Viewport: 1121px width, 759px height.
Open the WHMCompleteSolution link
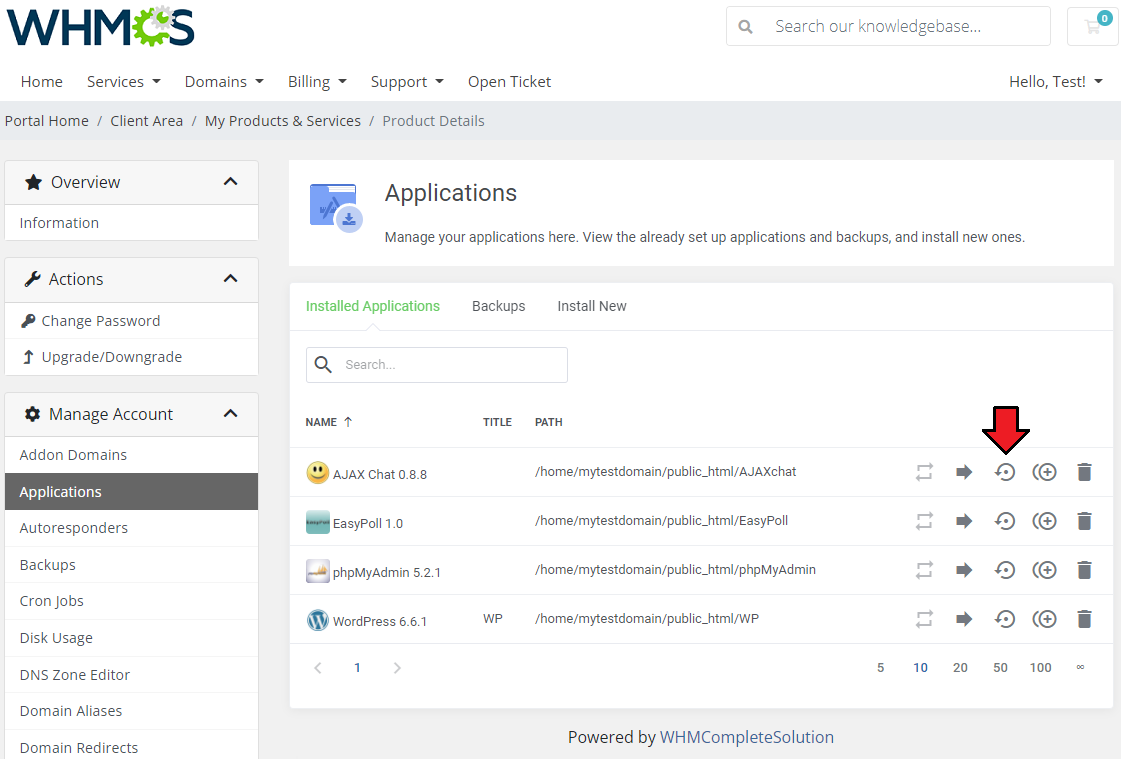tap(746, 737)
